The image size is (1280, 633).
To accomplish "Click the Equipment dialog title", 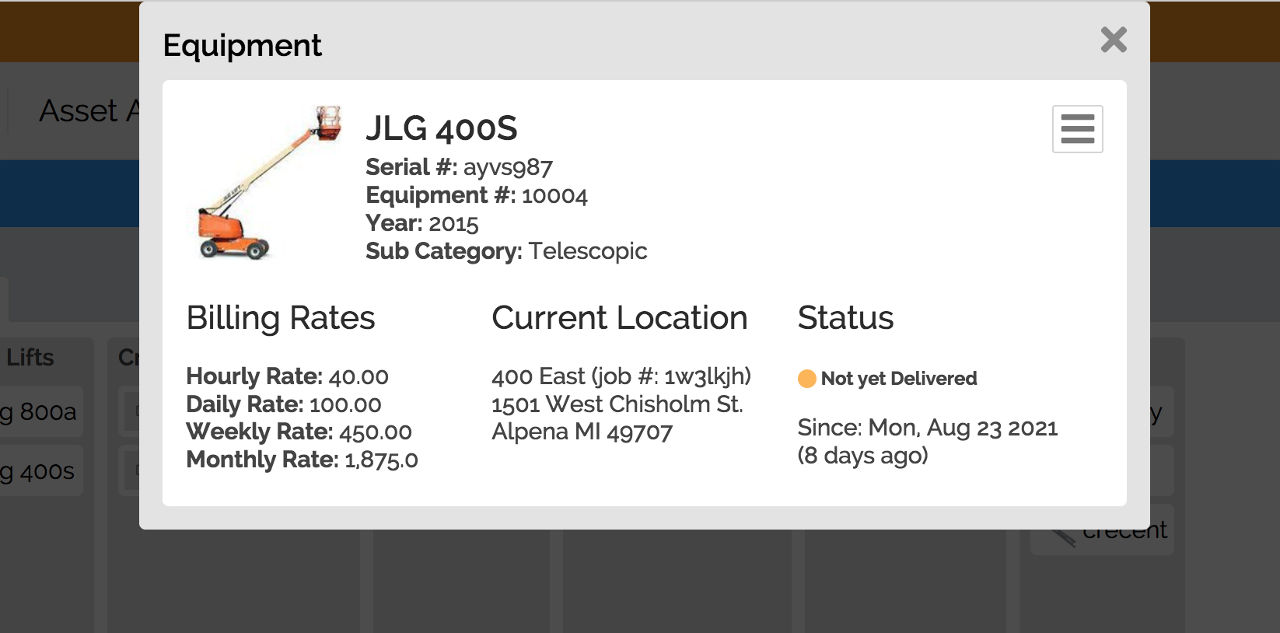I will tap(242, 45).
